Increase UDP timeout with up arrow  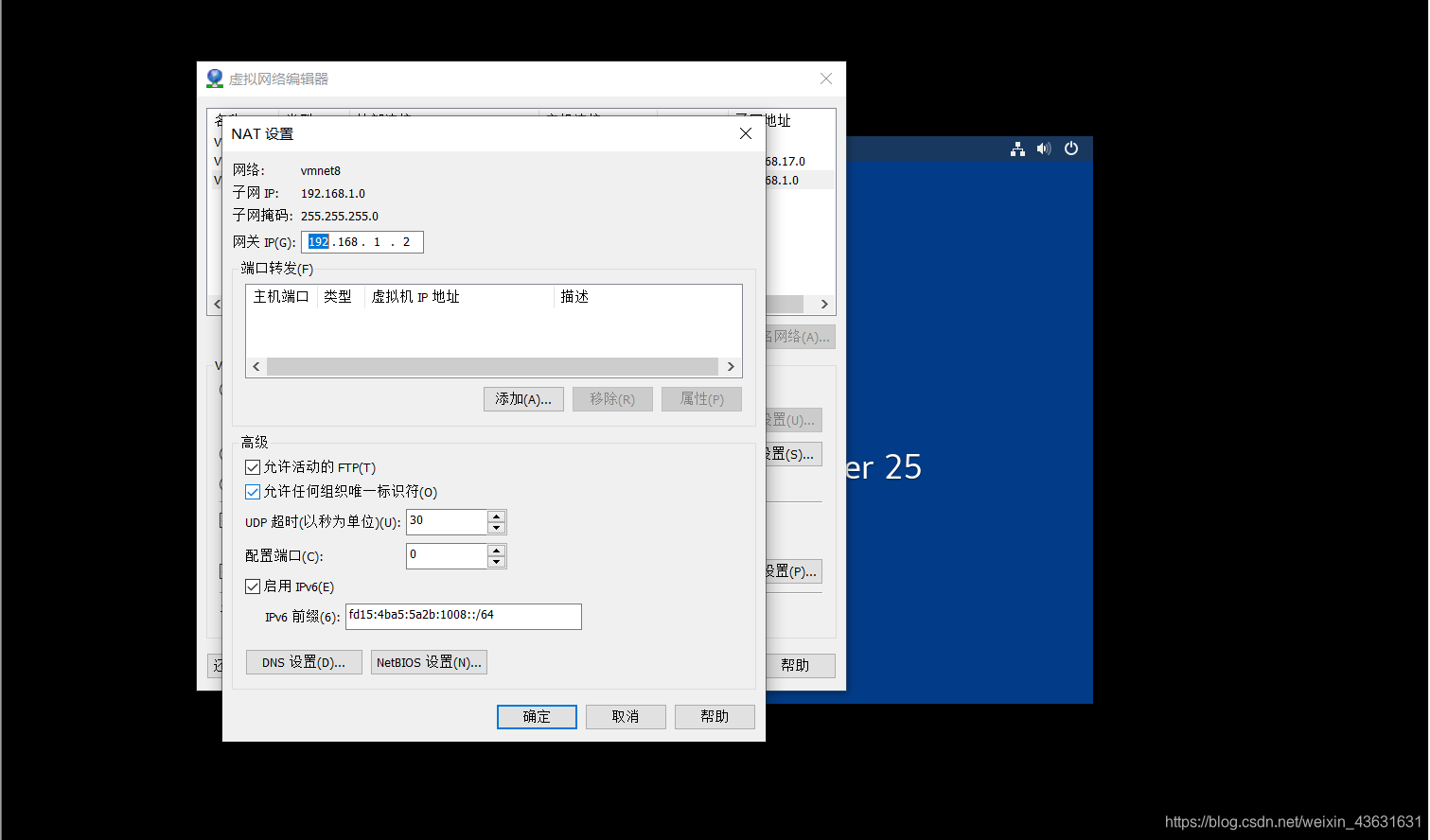(496, 516)
